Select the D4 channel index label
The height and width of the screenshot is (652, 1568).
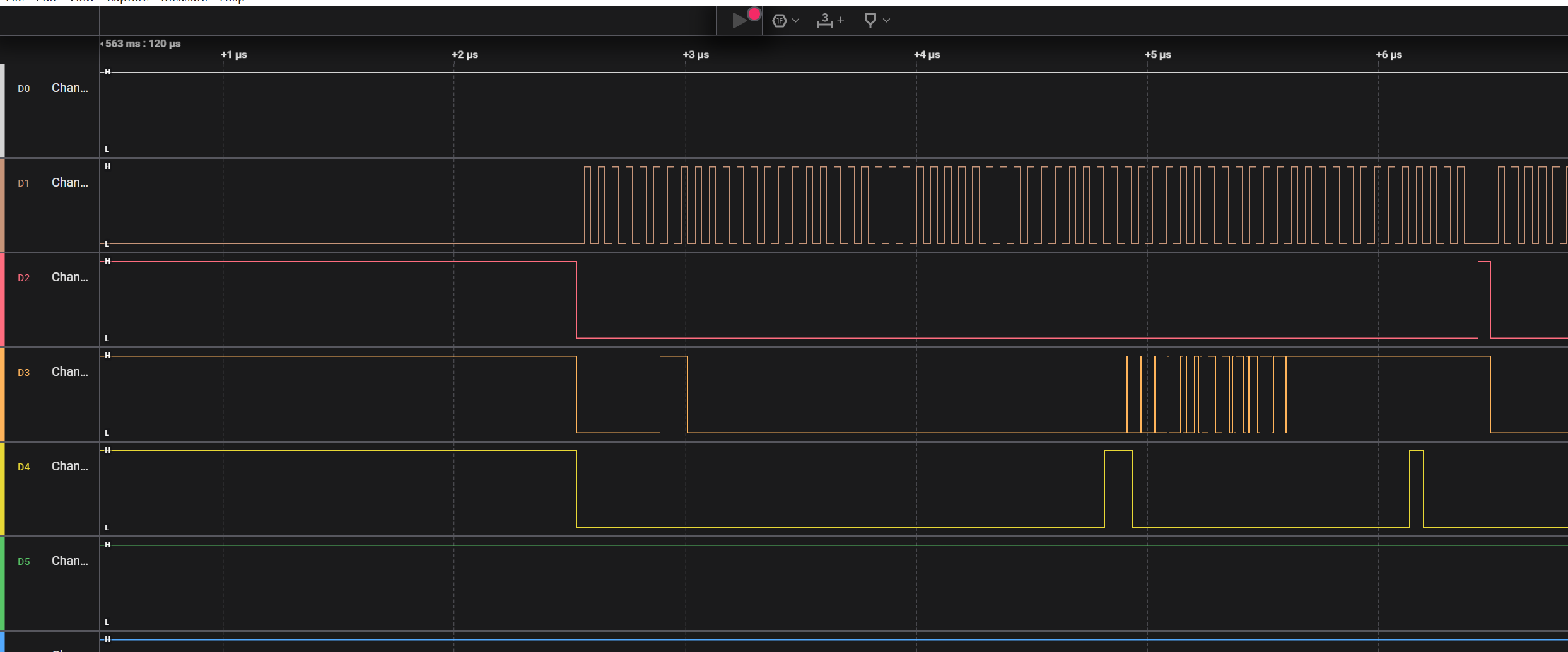tap(23, 467)
